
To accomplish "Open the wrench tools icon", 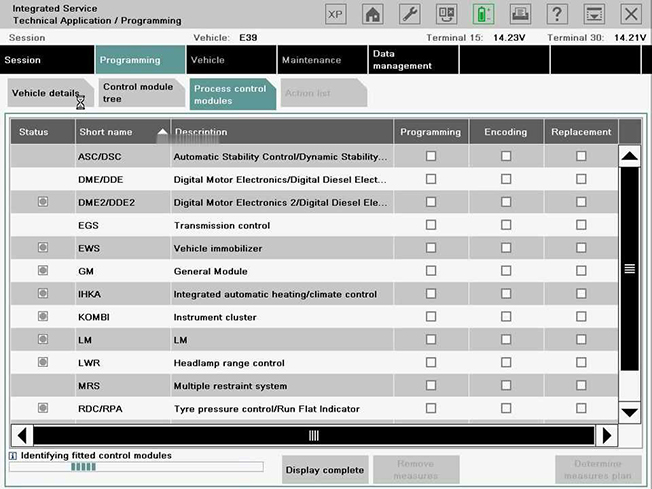I will tap(410, 15).
